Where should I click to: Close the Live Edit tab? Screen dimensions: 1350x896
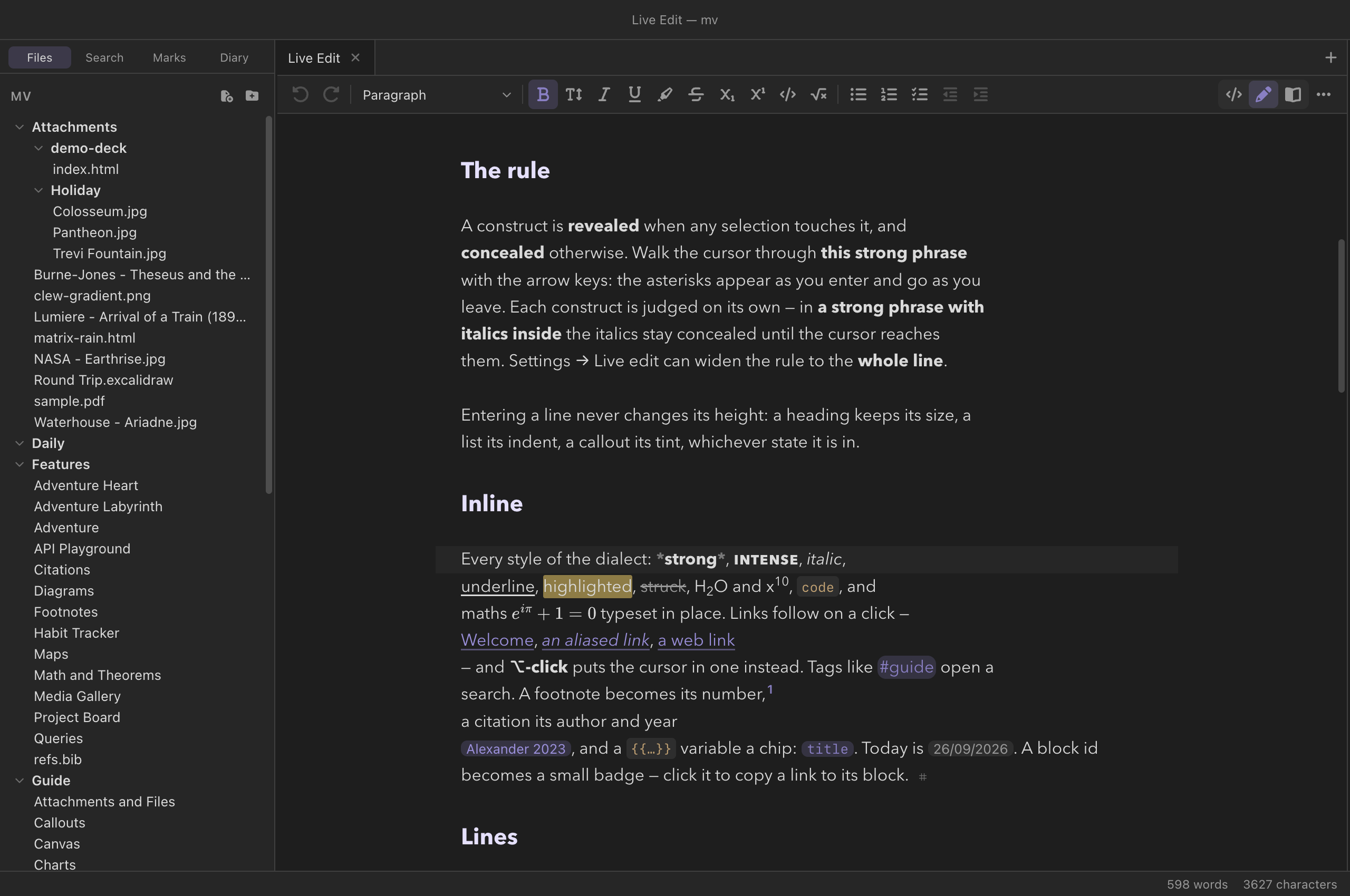355,58
